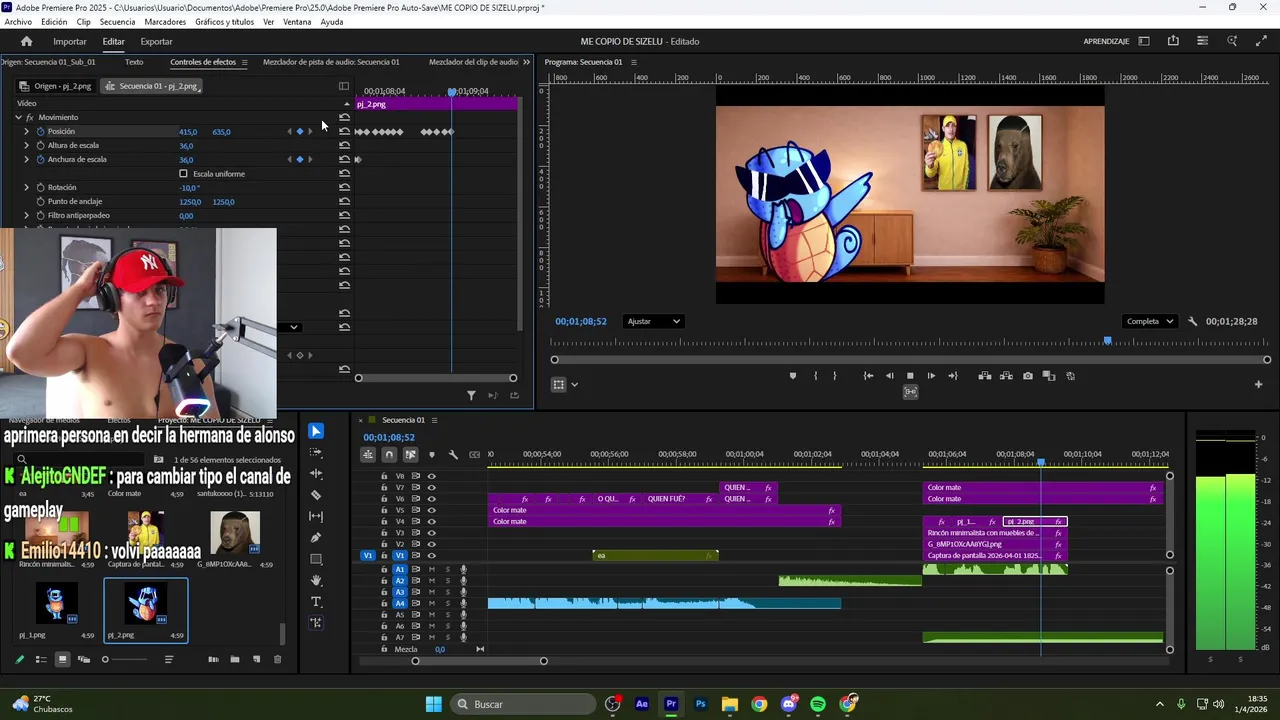Open the Ajustar zoom level dropdown
The width and height of the screenshot is (1280, 720).
coord(653,321)
